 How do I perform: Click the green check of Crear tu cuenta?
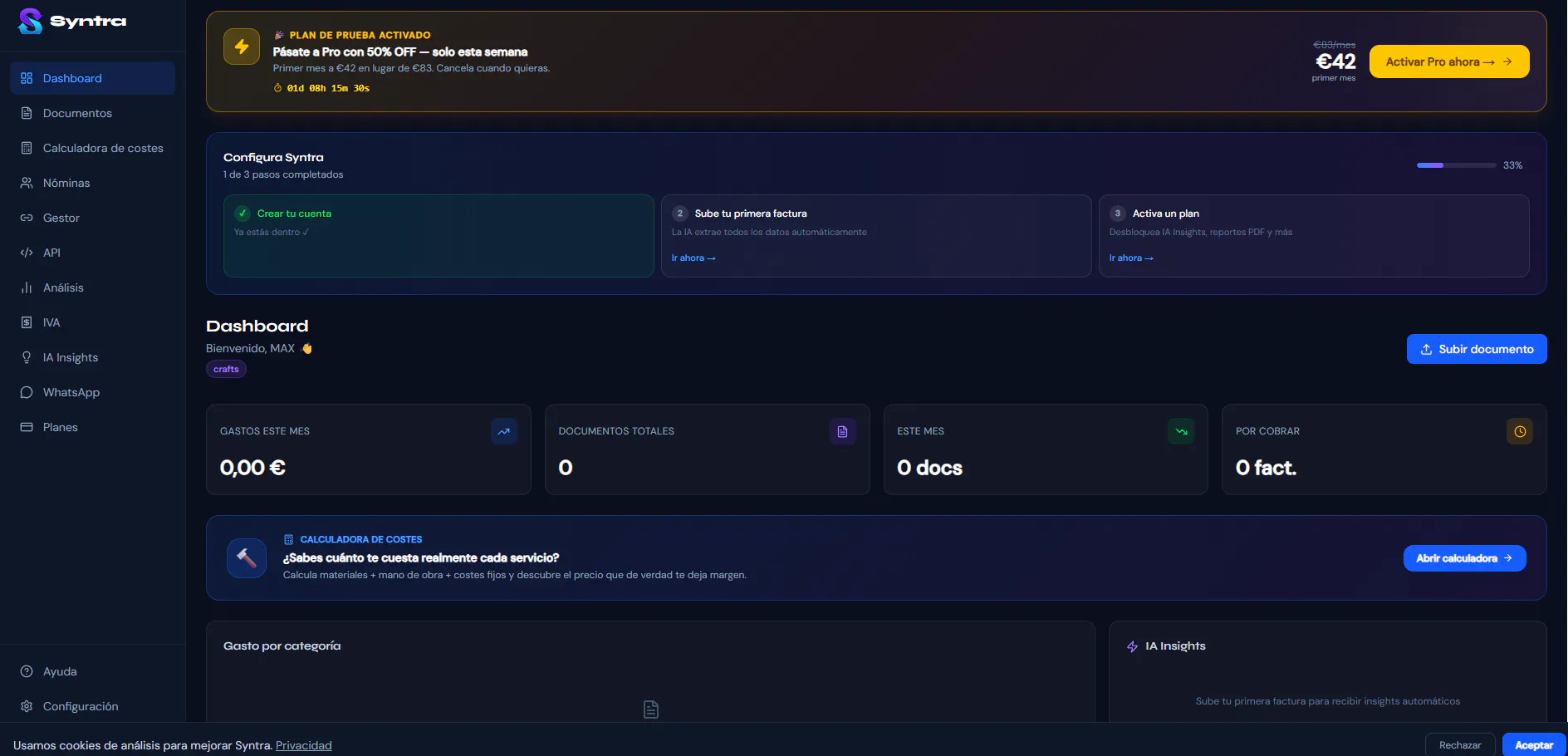pos(243,214)
